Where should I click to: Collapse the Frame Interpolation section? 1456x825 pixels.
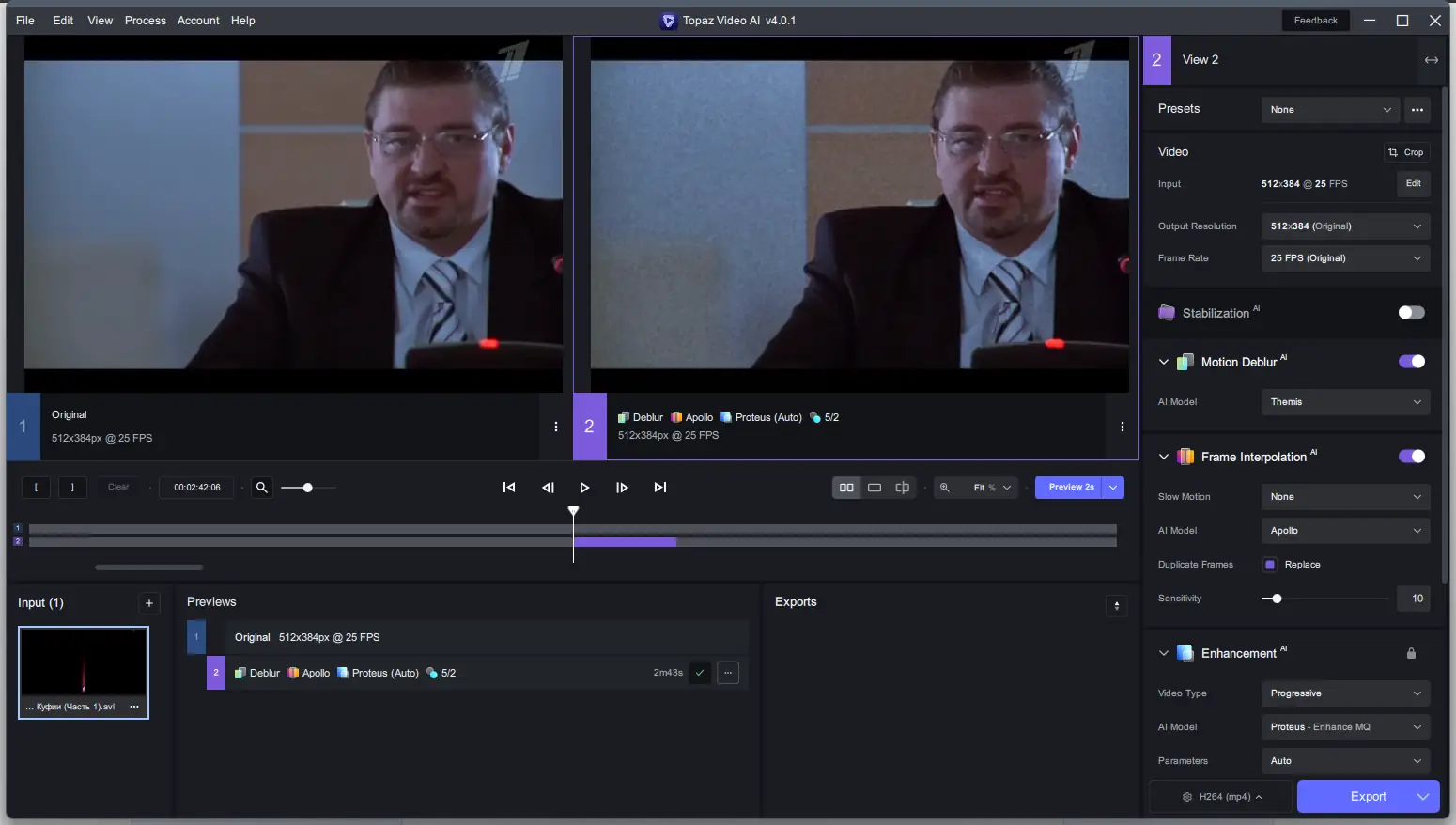(x=1164, y=456)
